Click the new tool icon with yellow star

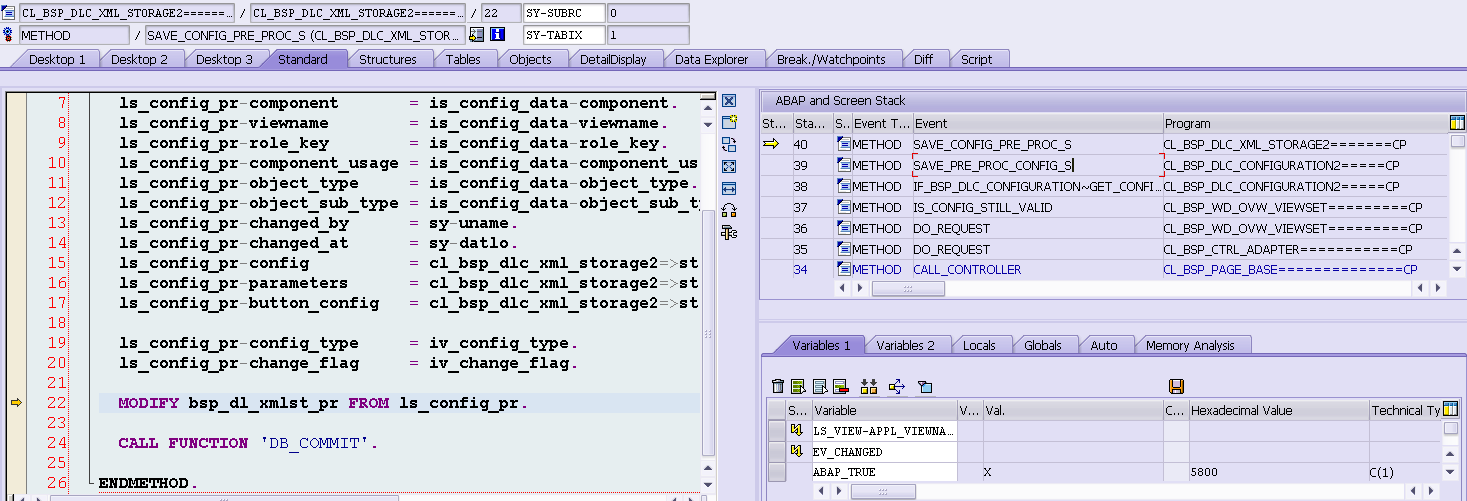pos(729,122)
